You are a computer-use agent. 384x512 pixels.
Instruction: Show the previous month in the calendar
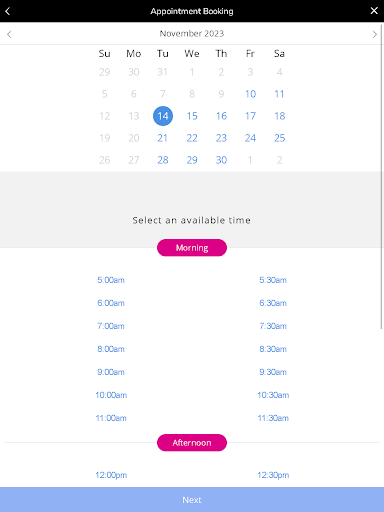tap(9, 34)
